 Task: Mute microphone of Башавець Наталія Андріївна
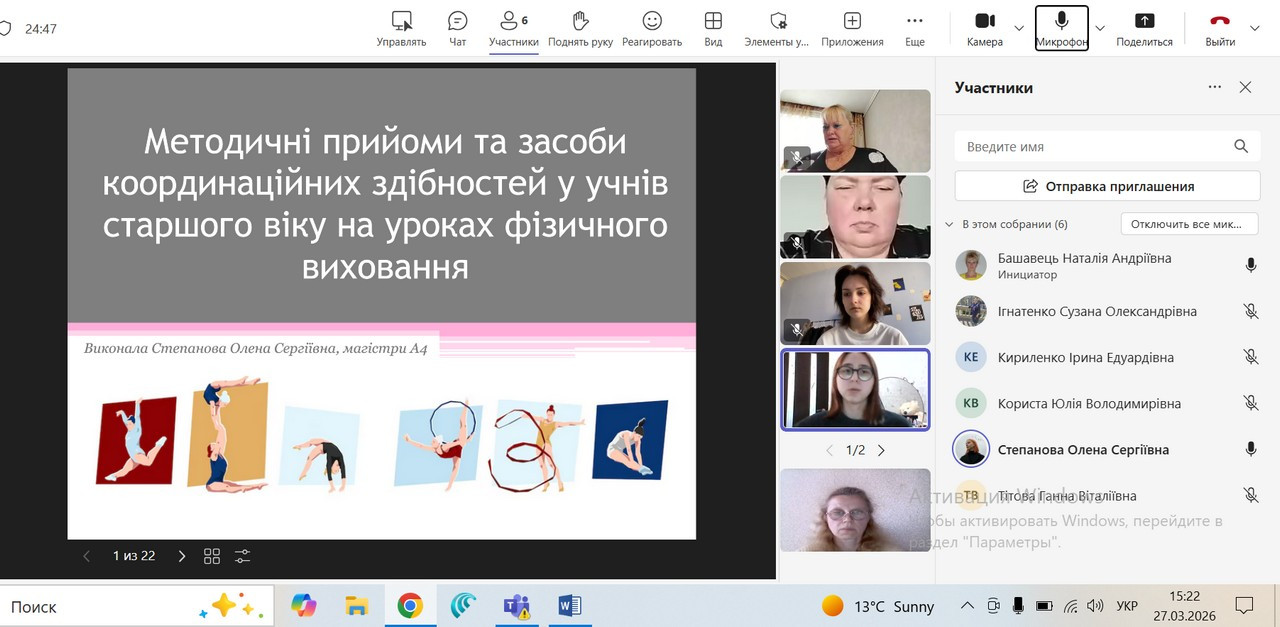click(x=1250, y=265)
